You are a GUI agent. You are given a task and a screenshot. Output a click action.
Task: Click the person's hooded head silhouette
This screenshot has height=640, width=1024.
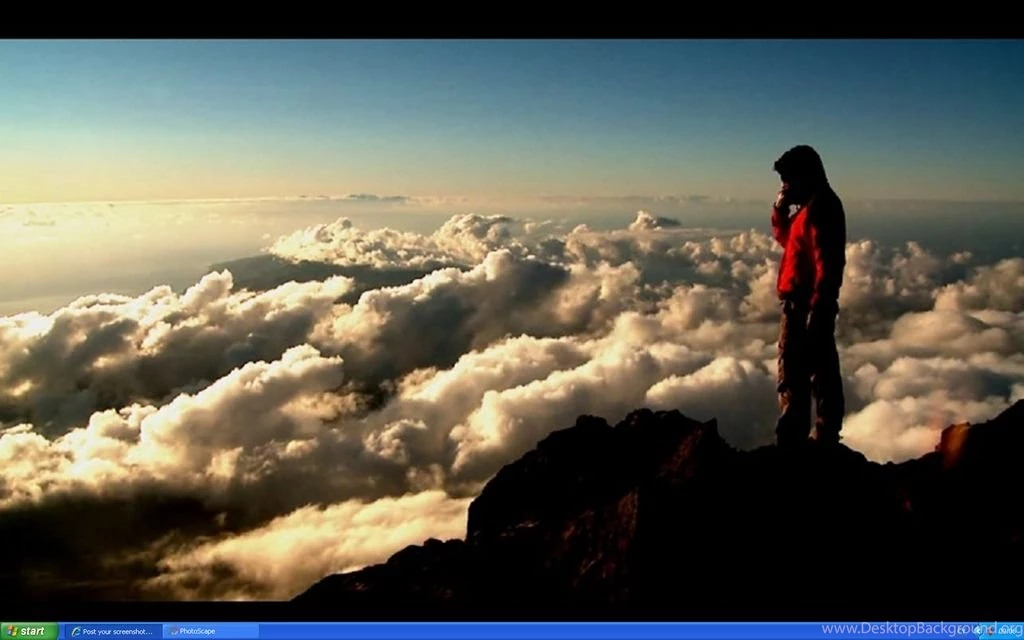[x=800, y=167]
